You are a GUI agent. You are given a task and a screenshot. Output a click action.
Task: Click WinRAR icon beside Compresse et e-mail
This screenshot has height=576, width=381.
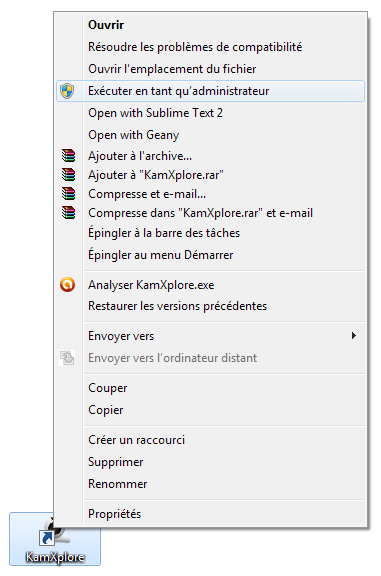pyautogui.click(x=68, y=194)
